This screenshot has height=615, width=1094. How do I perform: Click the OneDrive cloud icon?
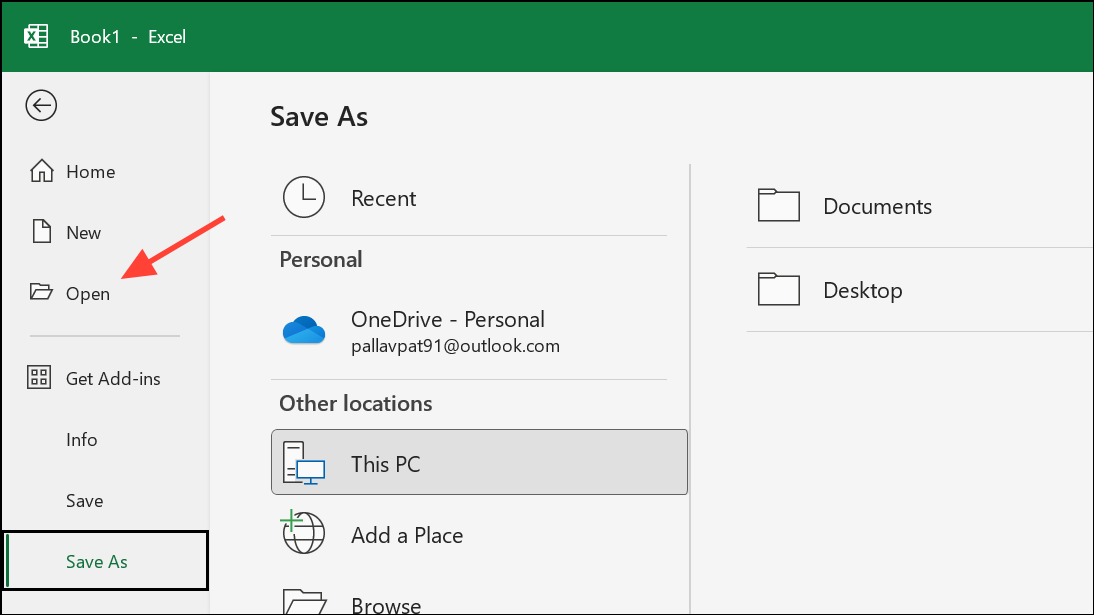[304, 330]
